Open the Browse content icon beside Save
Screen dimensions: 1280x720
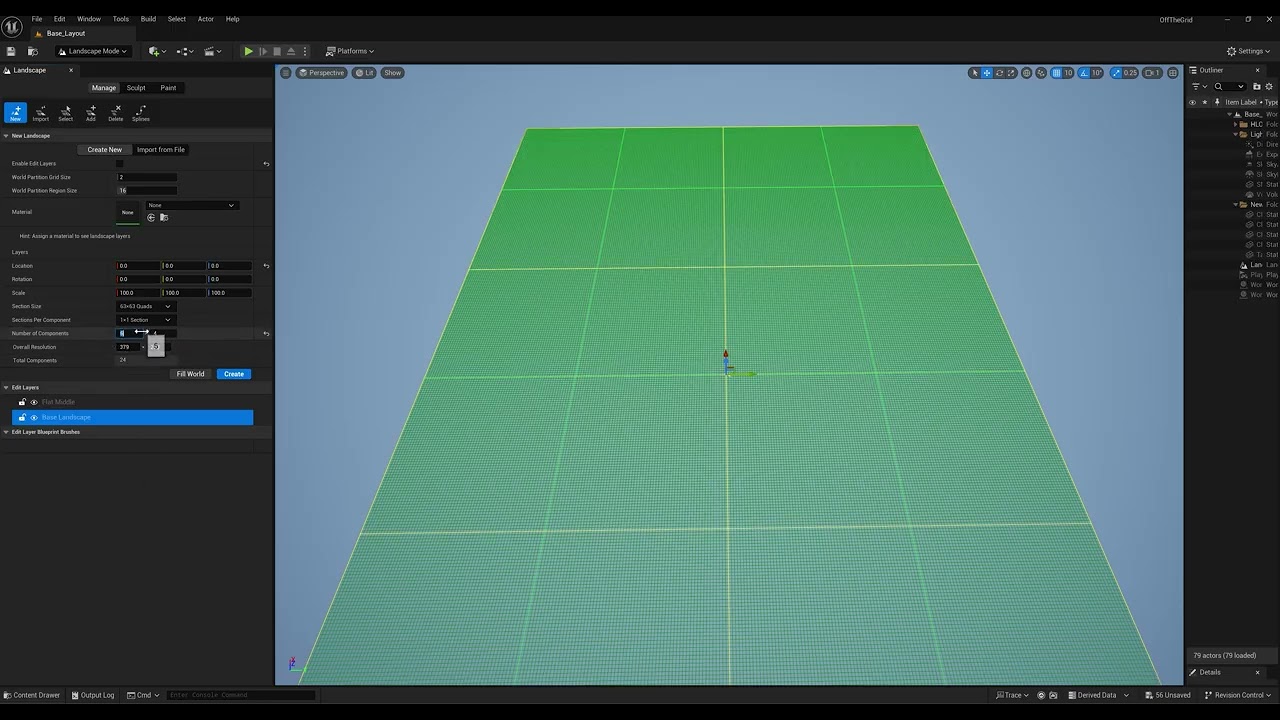click(x=32, y=51)
